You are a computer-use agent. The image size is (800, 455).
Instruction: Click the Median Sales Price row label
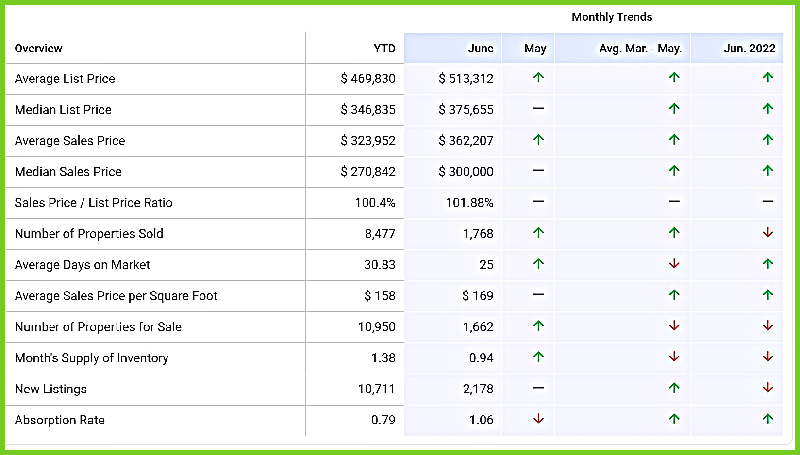[68, 171]
